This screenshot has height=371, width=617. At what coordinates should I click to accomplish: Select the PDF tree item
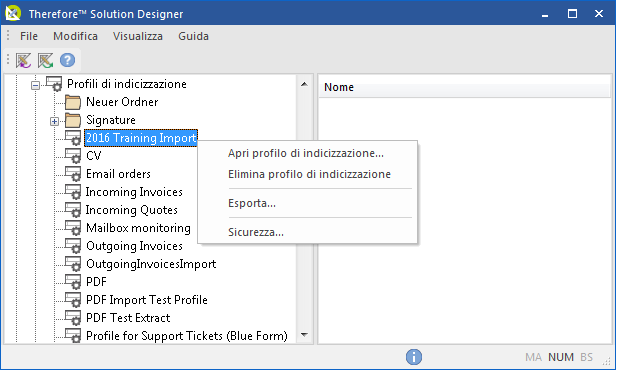click(x=96, y=282)
